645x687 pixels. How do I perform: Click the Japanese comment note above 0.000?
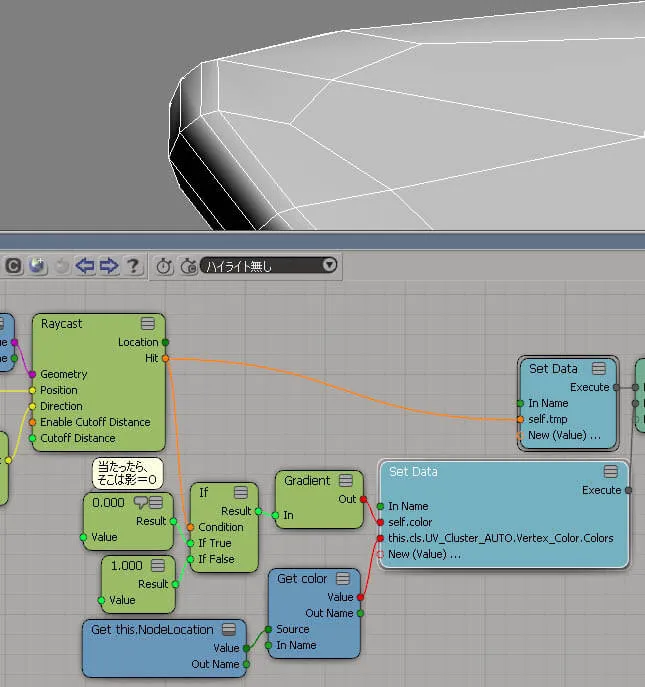pyautogui.click(x=127, y=473)
